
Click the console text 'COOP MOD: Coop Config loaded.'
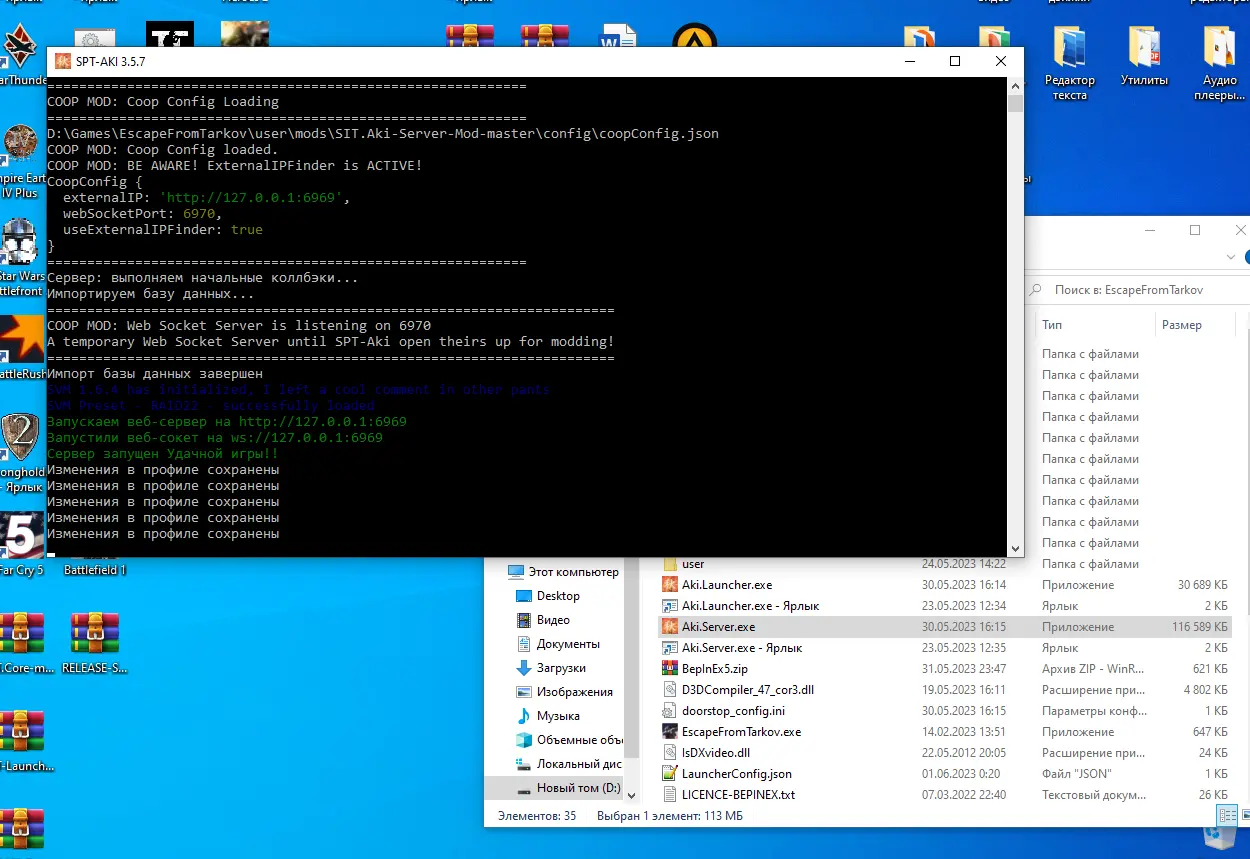pyautogui.click(x=163, y=150)
